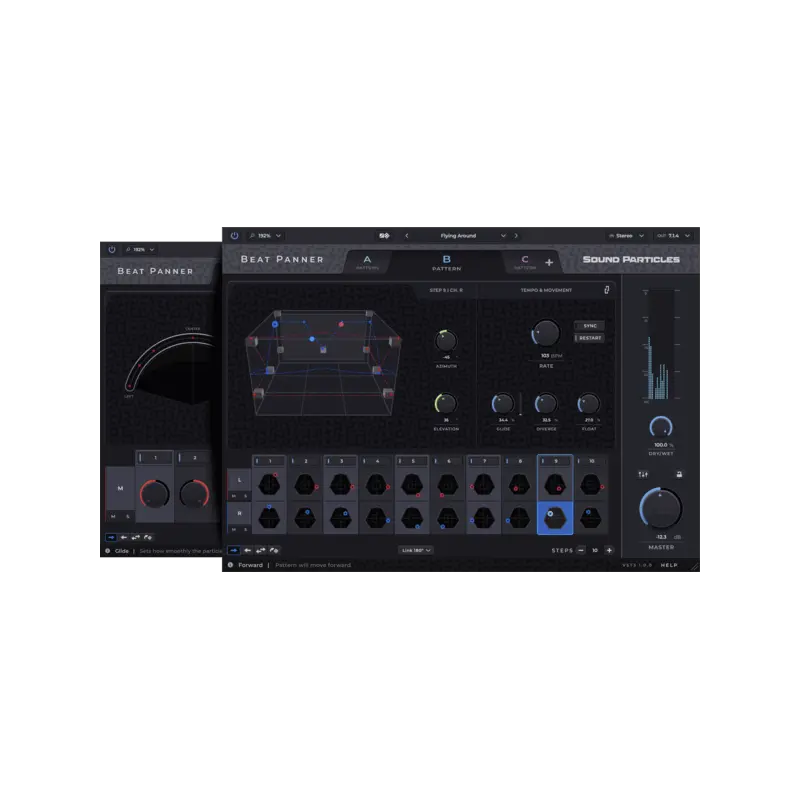Open the Tempo & Movement section tab

546,290
